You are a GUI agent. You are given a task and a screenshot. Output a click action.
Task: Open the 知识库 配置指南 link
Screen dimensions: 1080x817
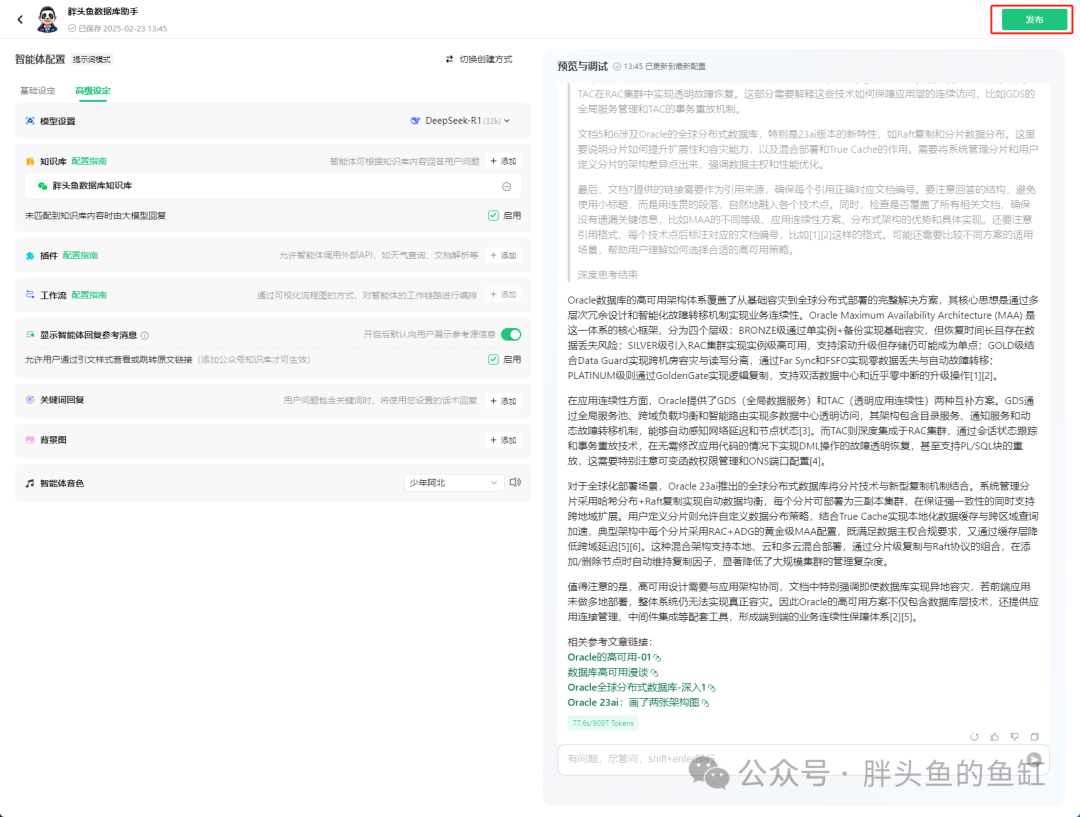(x=90, y=161)
